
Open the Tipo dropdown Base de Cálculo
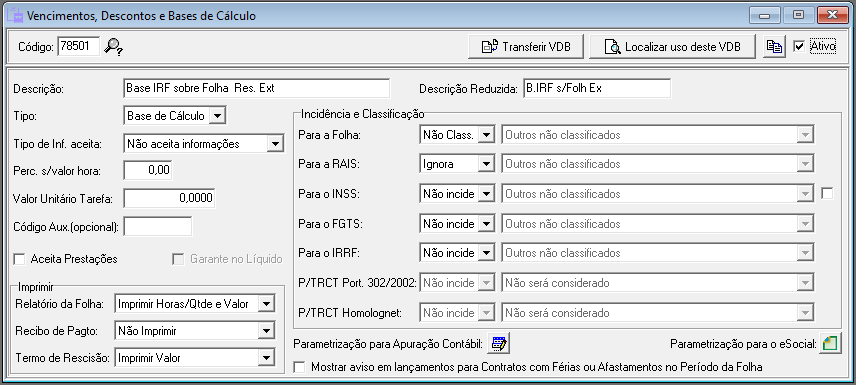point(175,116)
